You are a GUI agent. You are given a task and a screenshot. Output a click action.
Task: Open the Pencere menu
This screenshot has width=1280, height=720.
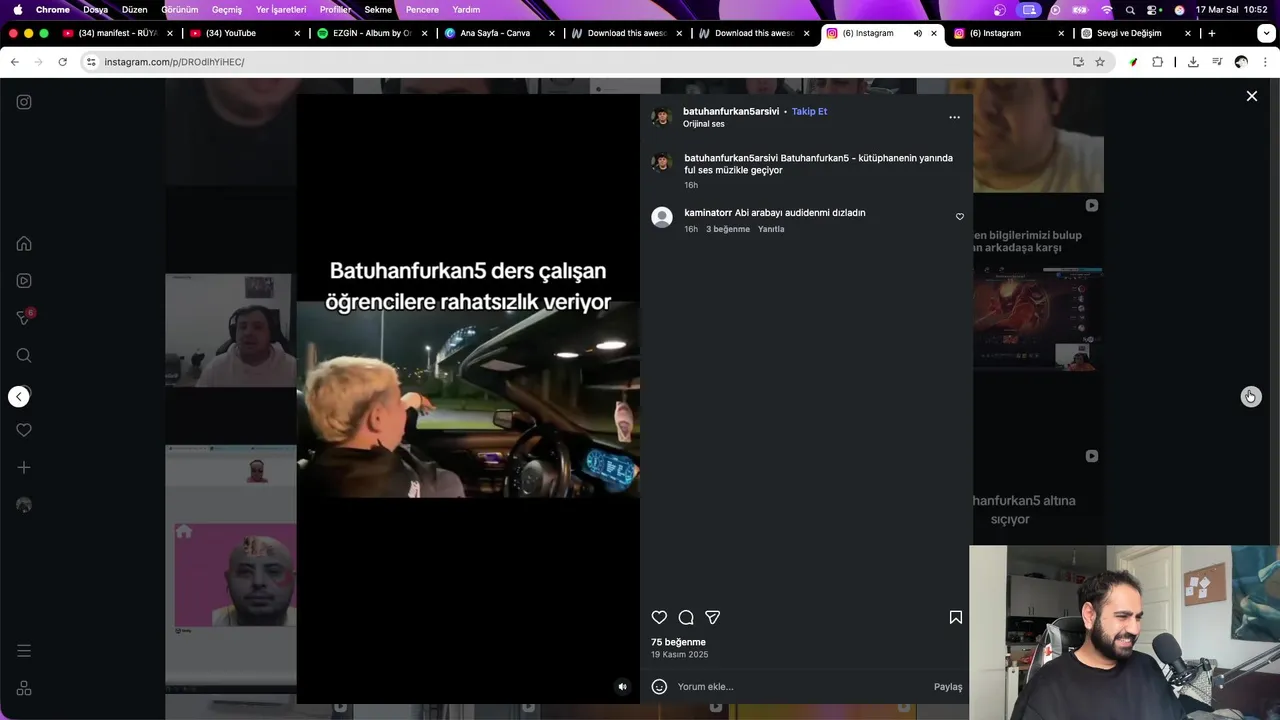click(422, 10)
